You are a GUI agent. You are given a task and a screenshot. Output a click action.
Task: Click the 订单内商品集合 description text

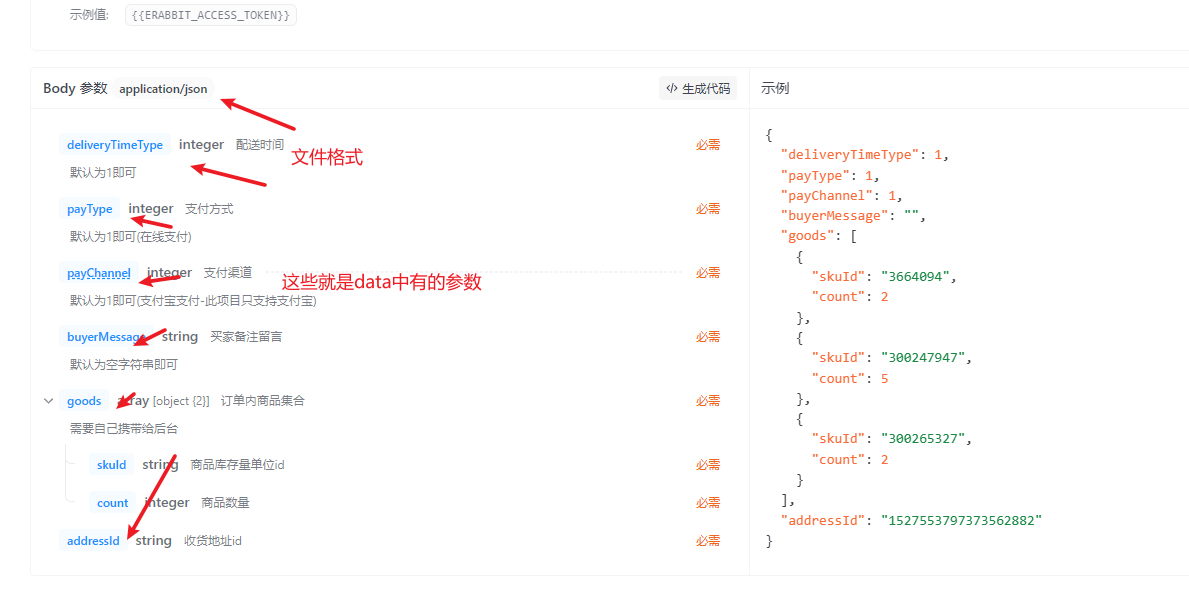(262, 401)
